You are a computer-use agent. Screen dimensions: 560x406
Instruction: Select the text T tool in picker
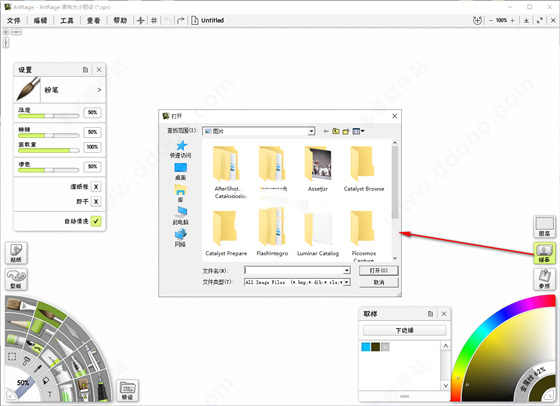coord(49,394)
